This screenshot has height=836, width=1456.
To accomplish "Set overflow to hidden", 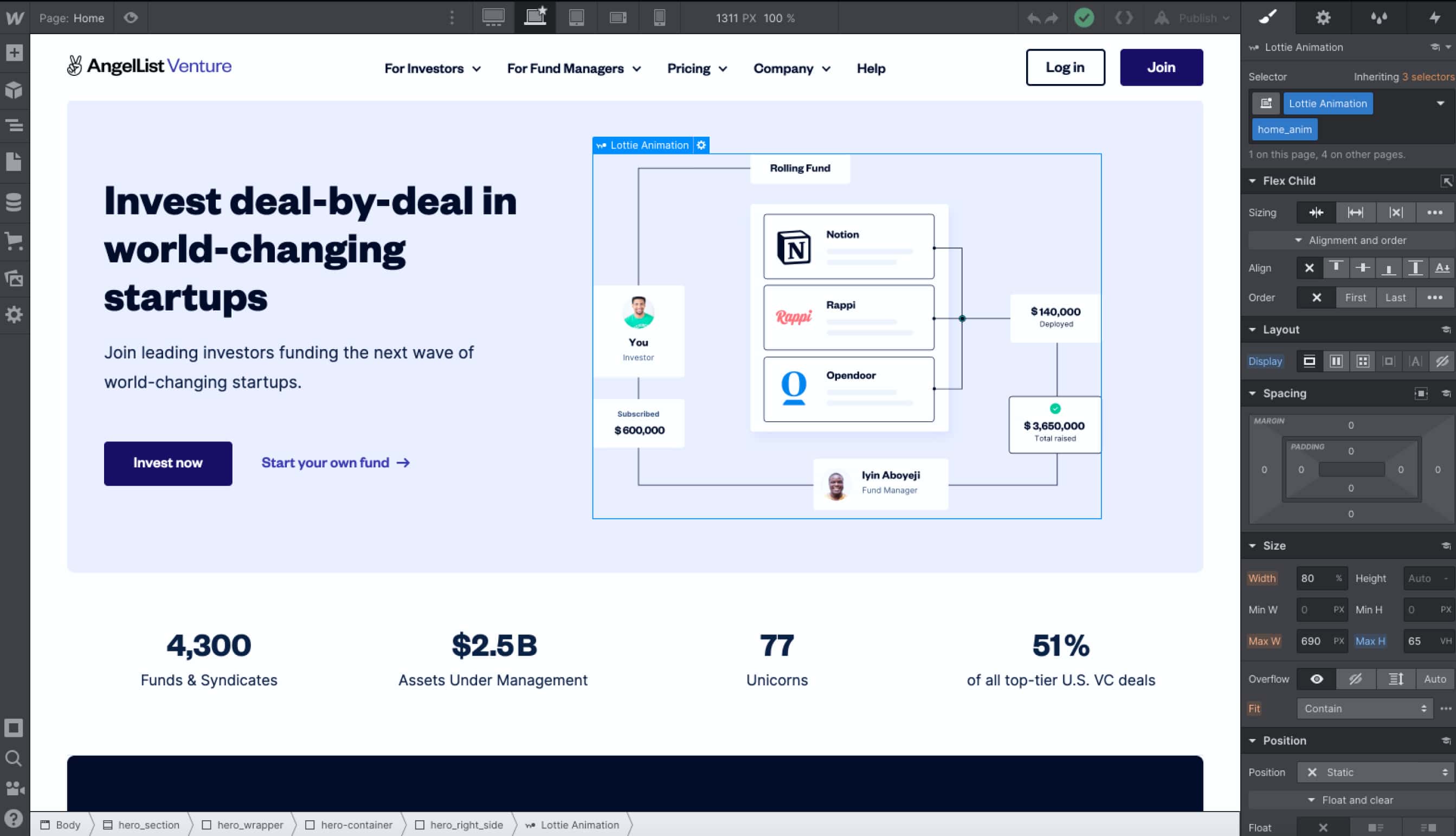I will (1356, 679).
